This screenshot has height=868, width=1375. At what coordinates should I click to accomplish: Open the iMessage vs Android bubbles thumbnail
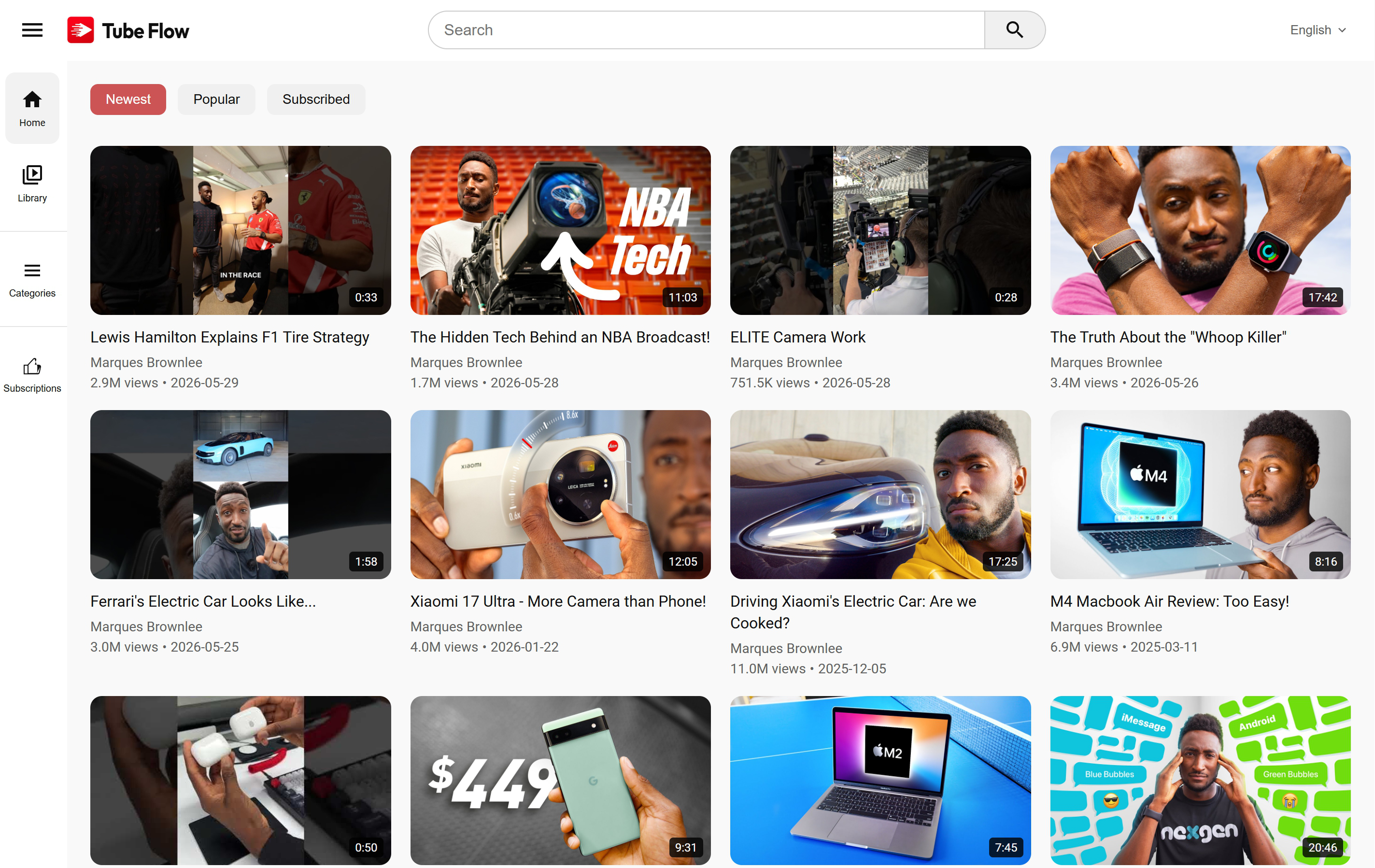point(1200,780)
